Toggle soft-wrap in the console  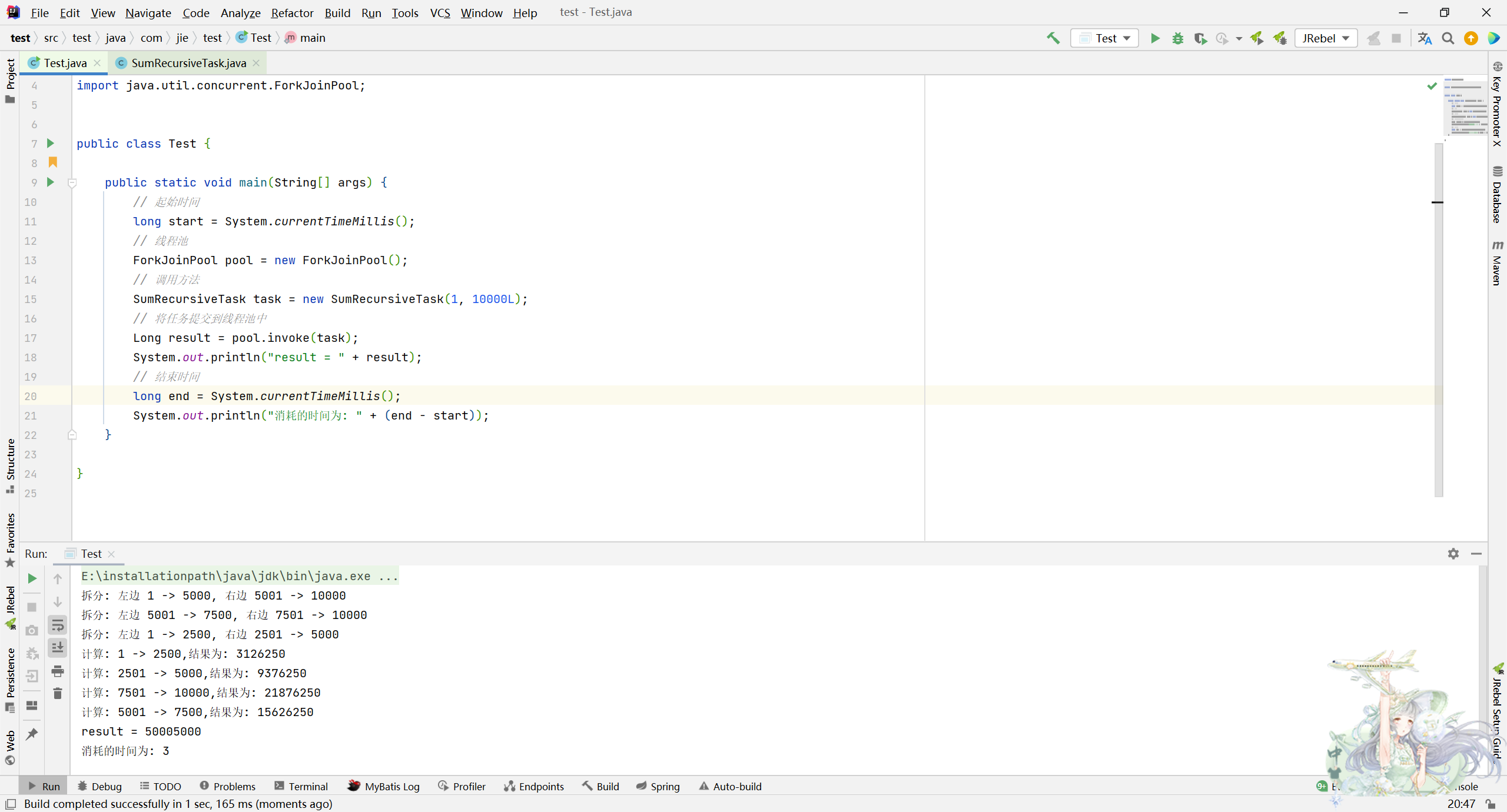[x=58, y=625]
